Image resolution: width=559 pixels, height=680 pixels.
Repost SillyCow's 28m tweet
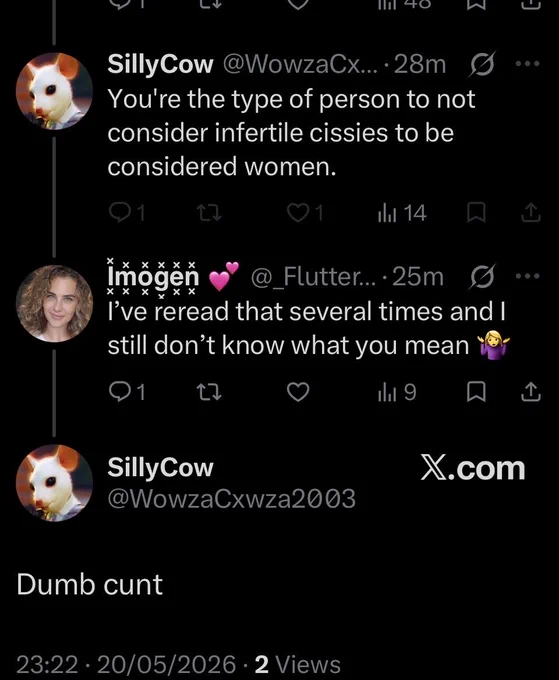(209, 213)
